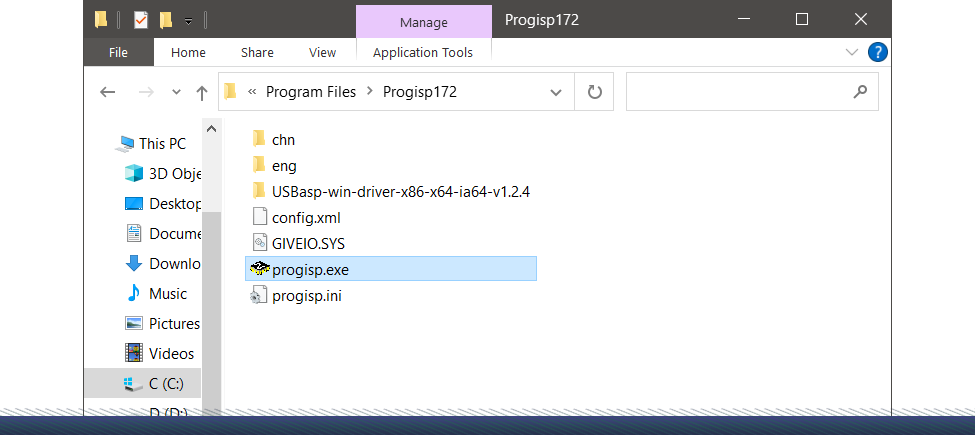Click the progisp.ini settings file icon

[x=259, y=295]
